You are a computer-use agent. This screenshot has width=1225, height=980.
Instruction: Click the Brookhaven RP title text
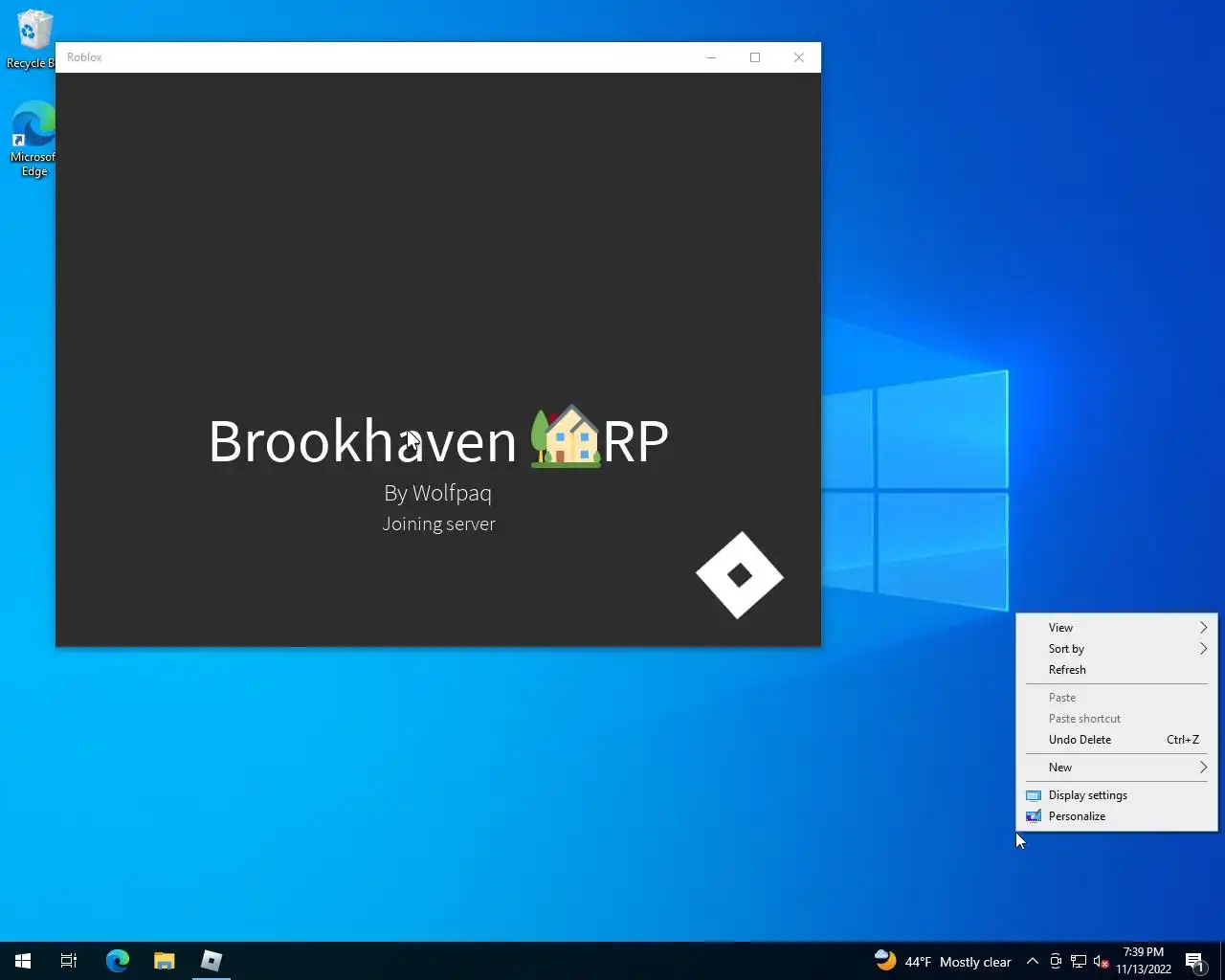tap(438, 440)
